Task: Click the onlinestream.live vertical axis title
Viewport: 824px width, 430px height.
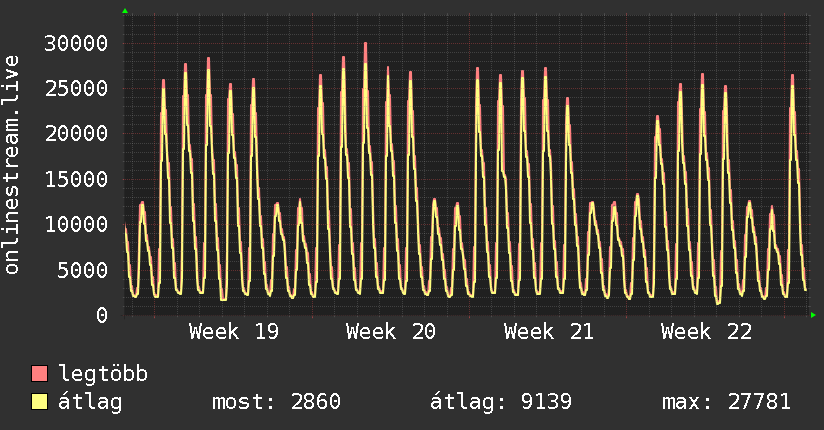Action: (x=12, y=165)
